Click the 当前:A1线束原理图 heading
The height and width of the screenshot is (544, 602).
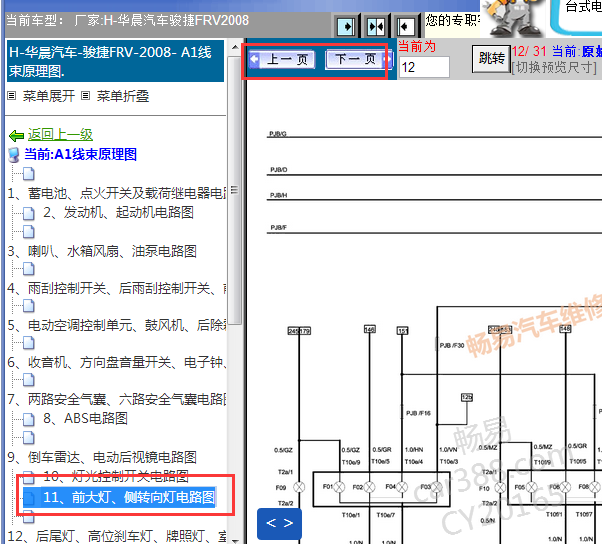click(x=81, y=155)
